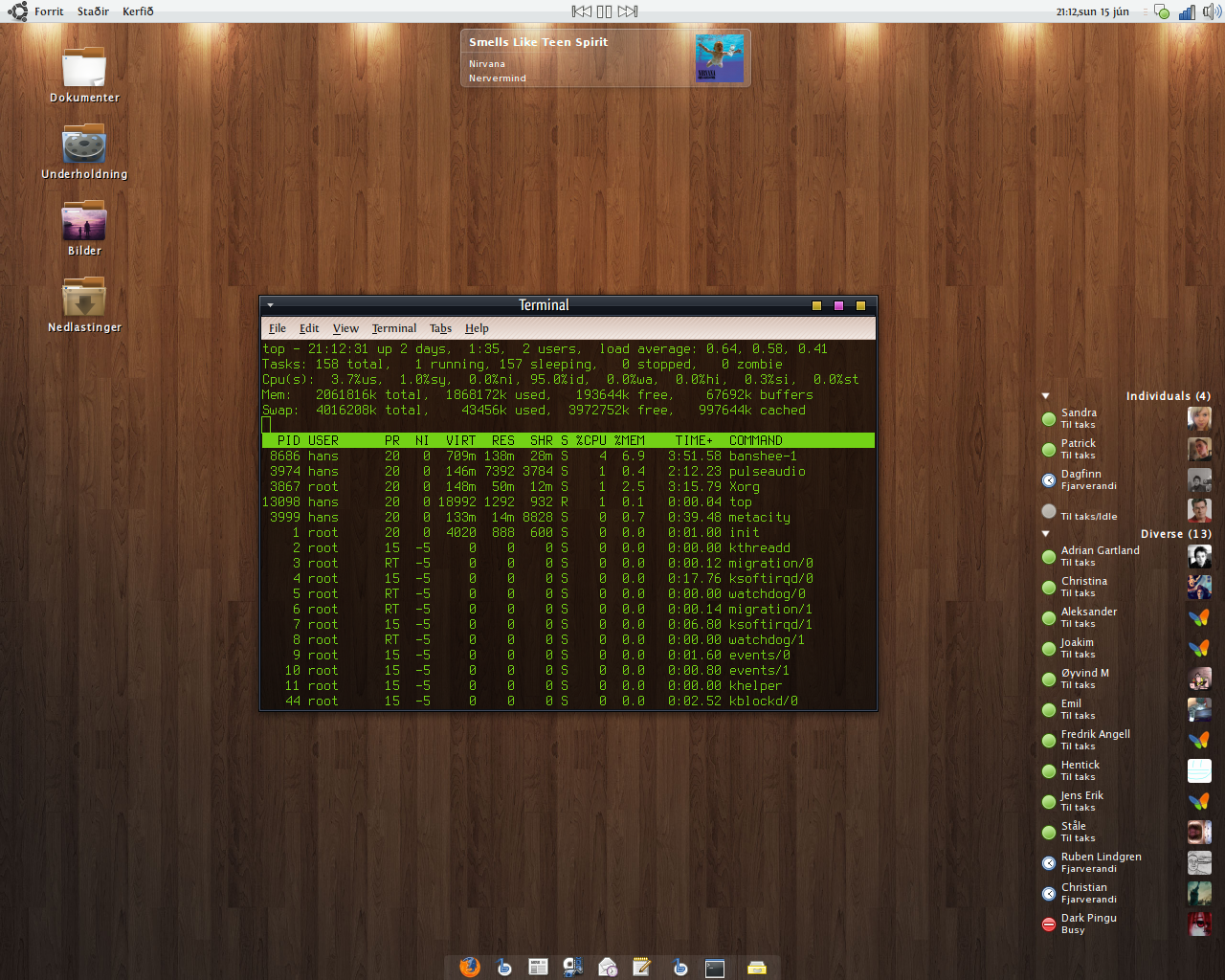1225x980 pixels.
Task: Open the Tabs menu in Terminal
Action: (x=440, y=328)
